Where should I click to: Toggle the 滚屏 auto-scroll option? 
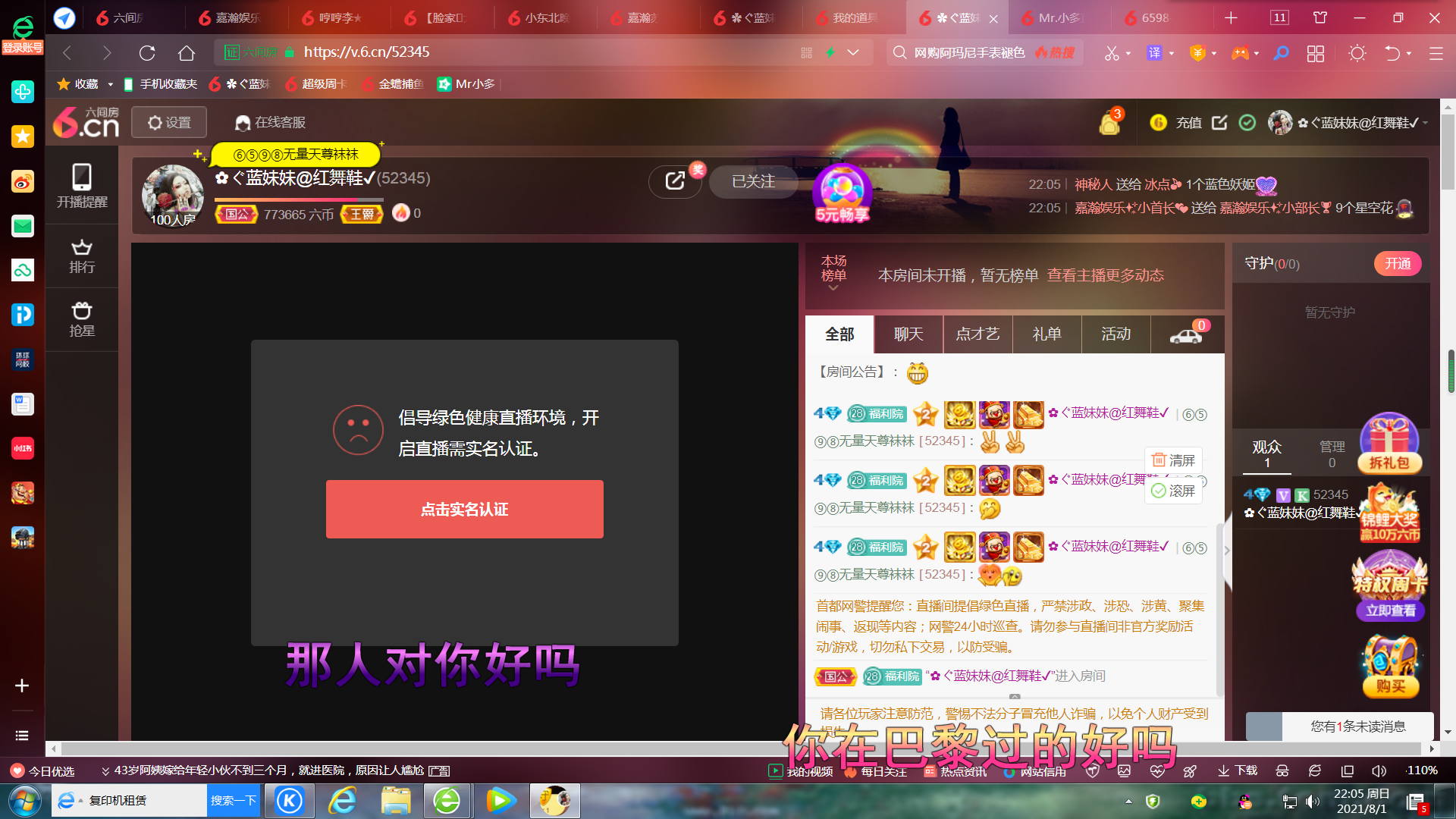click(x=1173, y=491)
